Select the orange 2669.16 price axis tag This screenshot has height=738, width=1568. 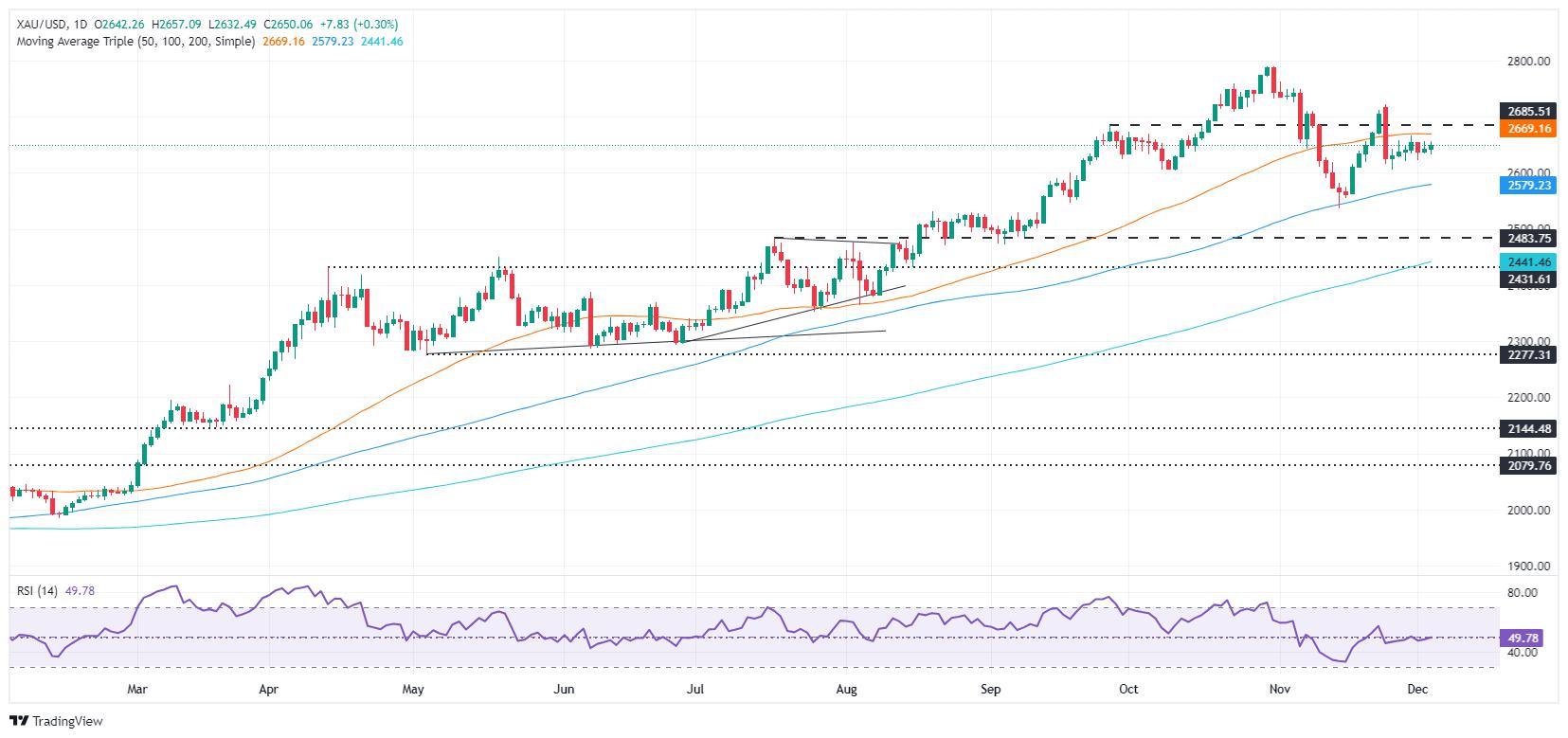click(1526, 129)
